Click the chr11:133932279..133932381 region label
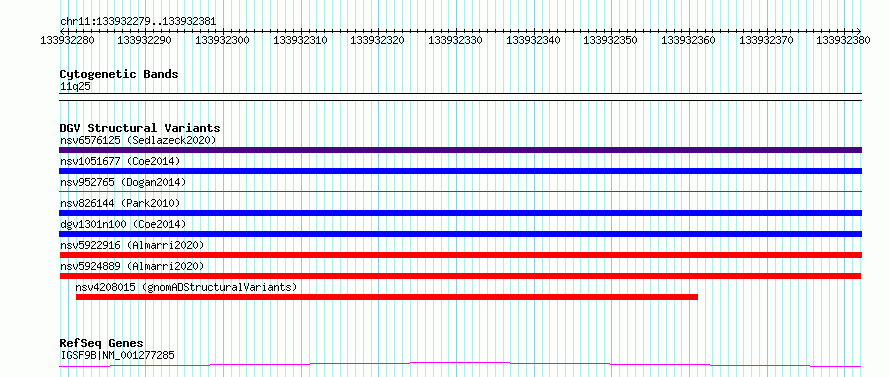This screenshot has height=377, width=890. (x=138, y=21)
